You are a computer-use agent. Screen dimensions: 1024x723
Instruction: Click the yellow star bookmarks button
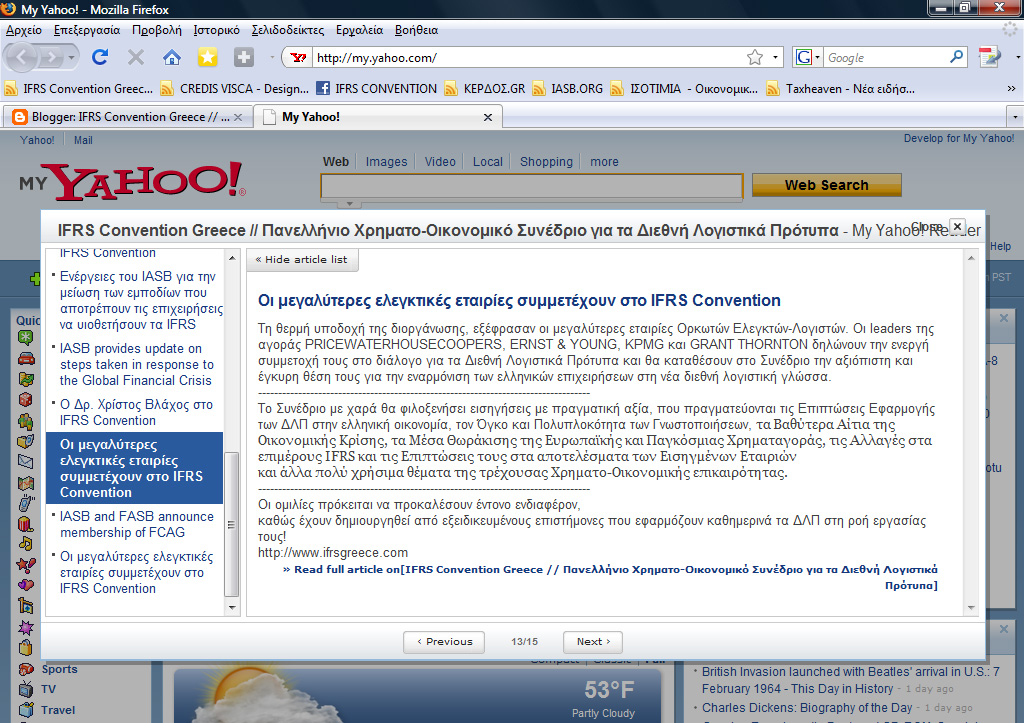point(207,57)
